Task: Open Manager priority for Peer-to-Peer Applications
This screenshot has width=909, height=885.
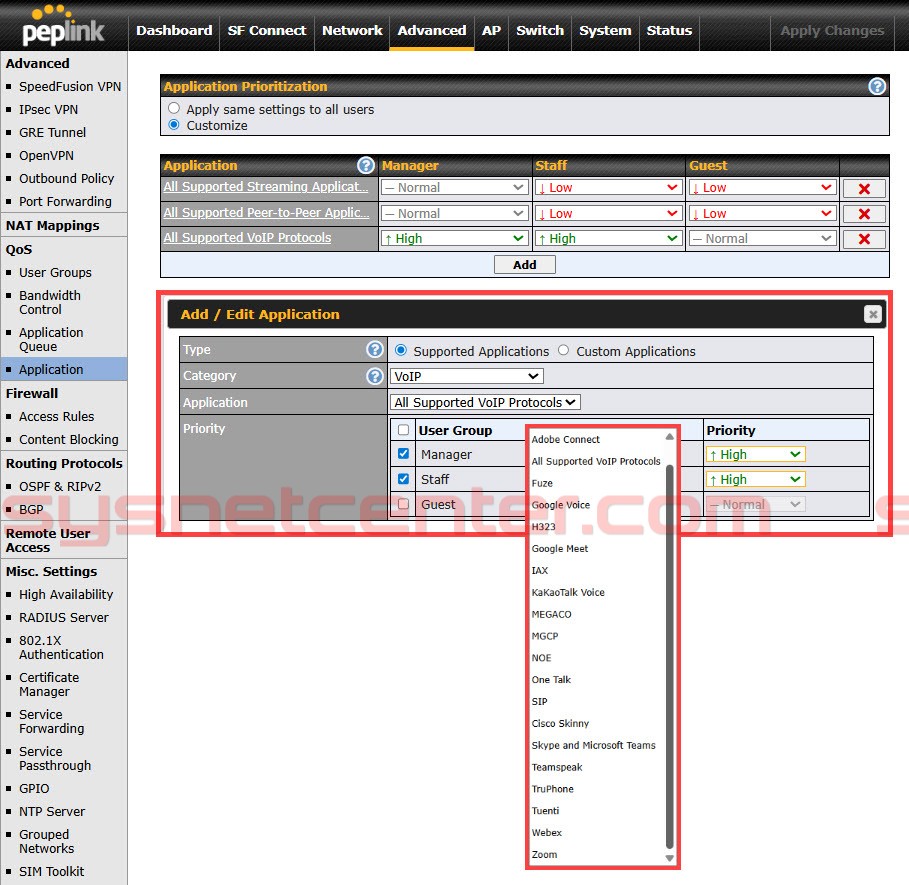Action: coord(454,214)
